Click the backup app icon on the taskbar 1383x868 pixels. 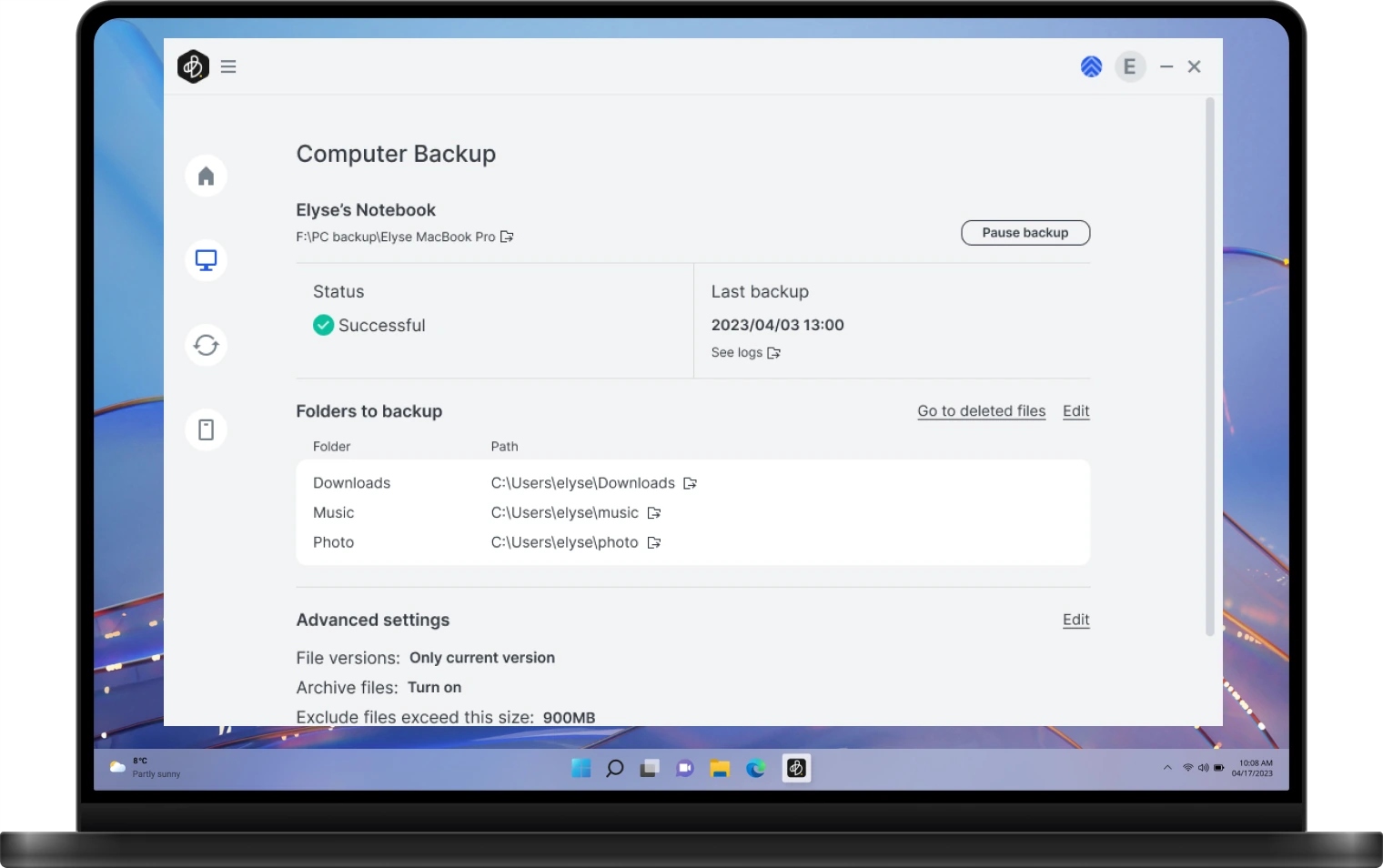[x=797, y=768]
